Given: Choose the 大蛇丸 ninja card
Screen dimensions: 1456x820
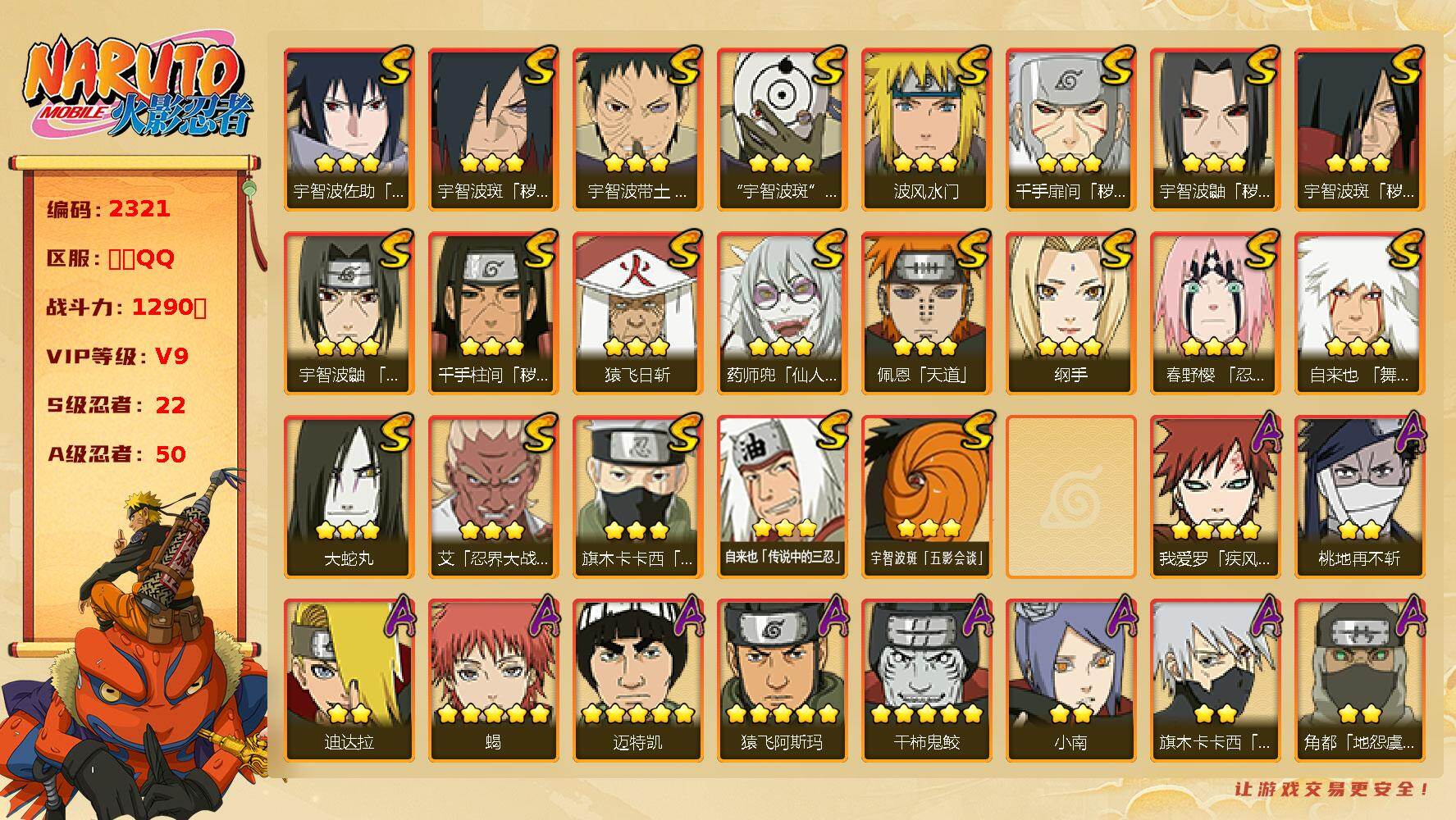Looking at the screenshot, I should tap(349, 497).
